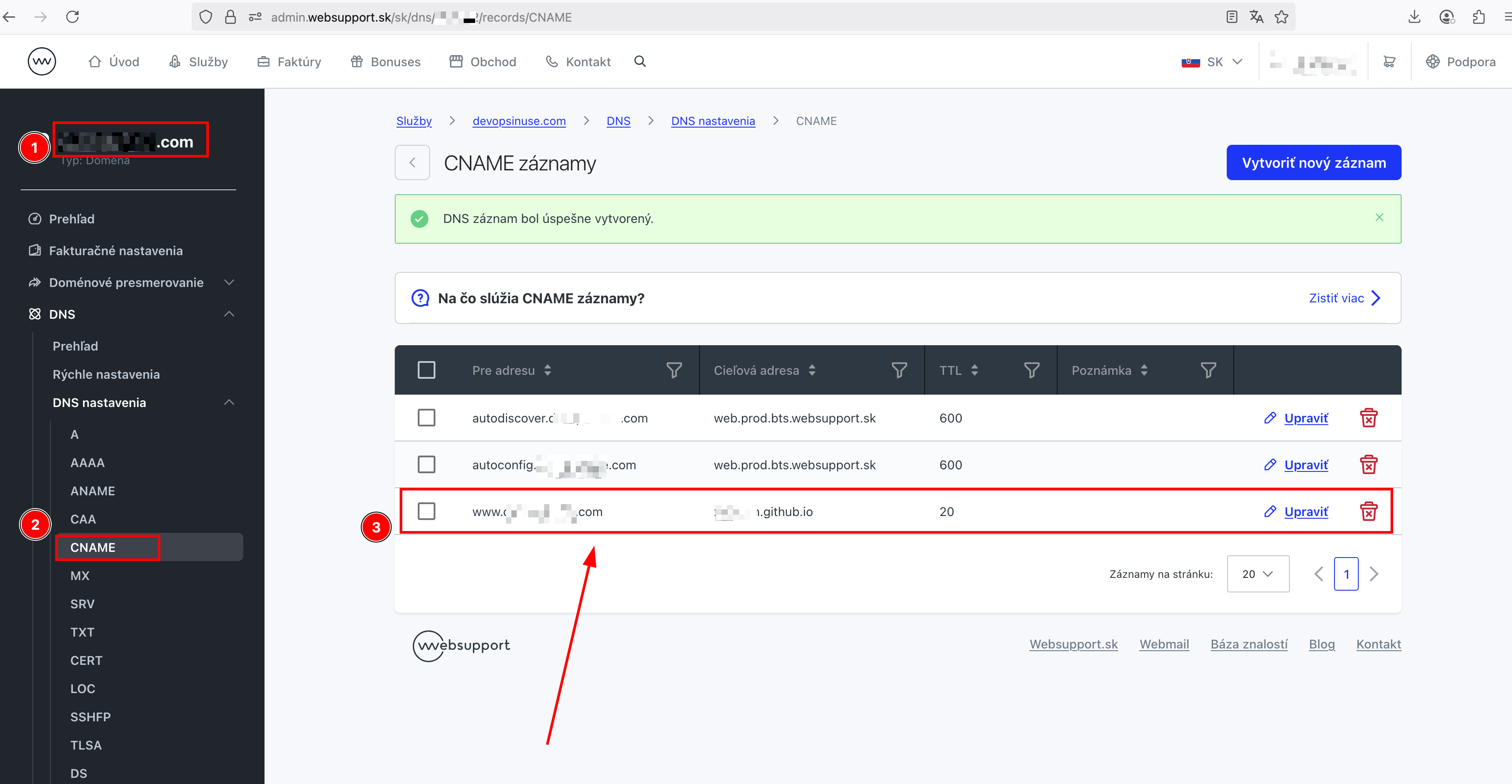Open the MX records sidebar item
Viewport: 1512px width, 784px height.
[80, 576]
